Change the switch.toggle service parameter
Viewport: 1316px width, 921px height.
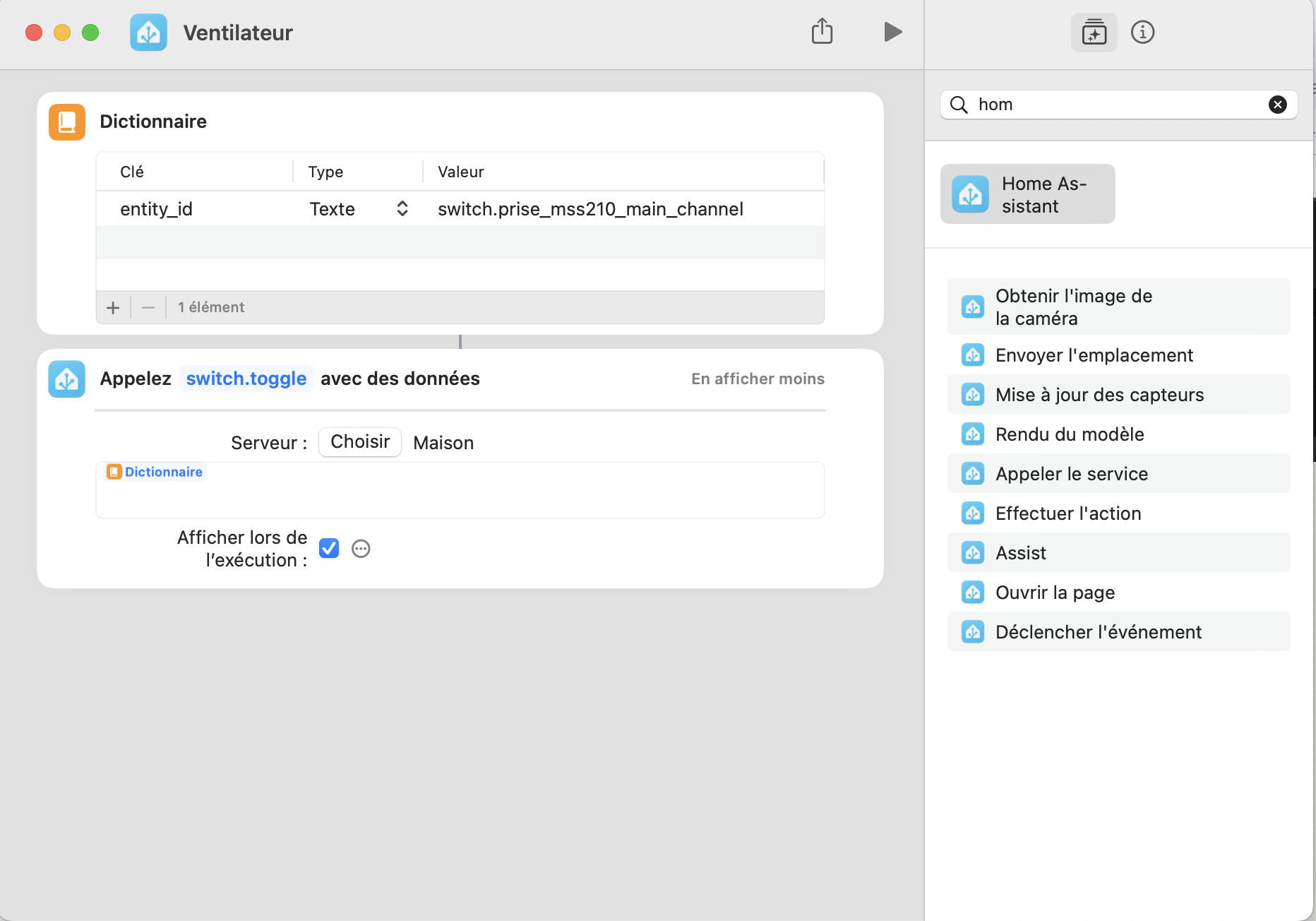[246, 379]
